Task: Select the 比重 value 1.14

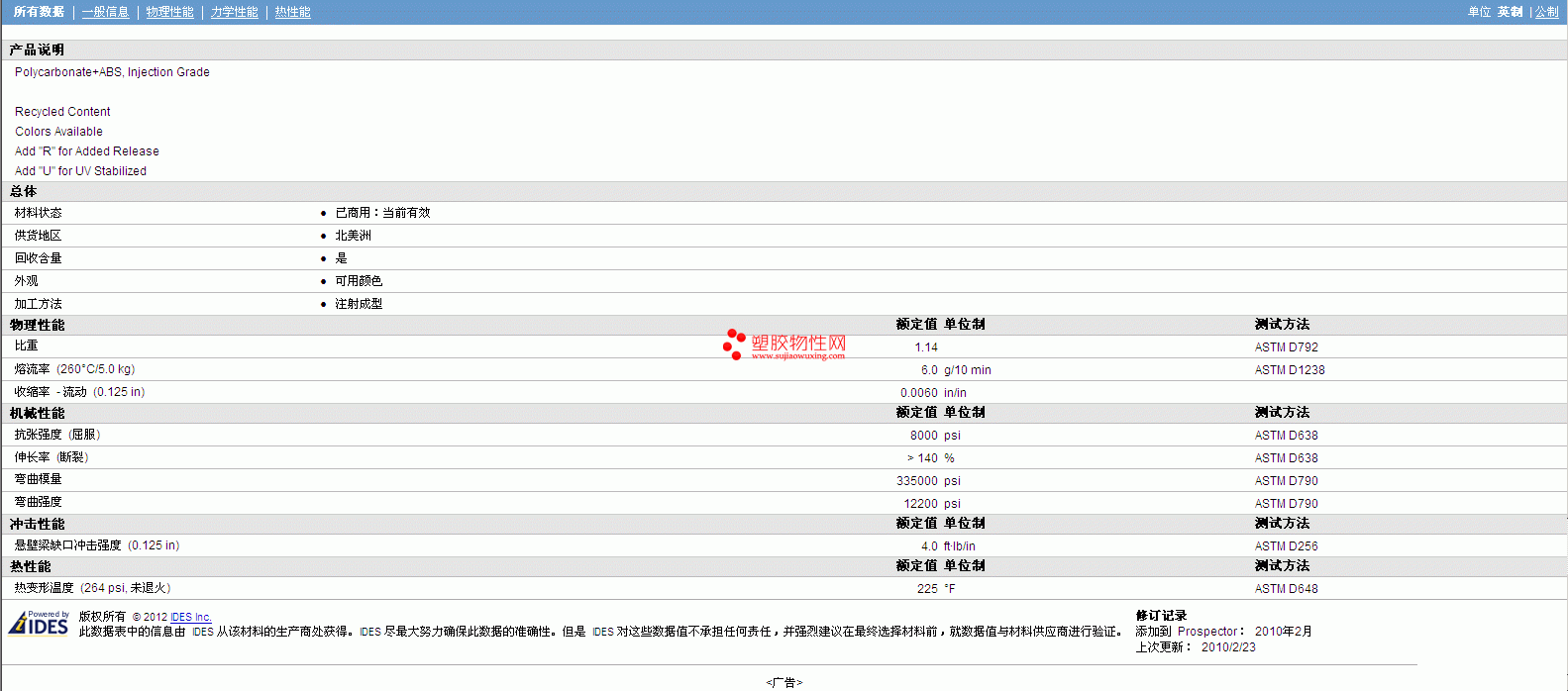Action: (926, 347)
